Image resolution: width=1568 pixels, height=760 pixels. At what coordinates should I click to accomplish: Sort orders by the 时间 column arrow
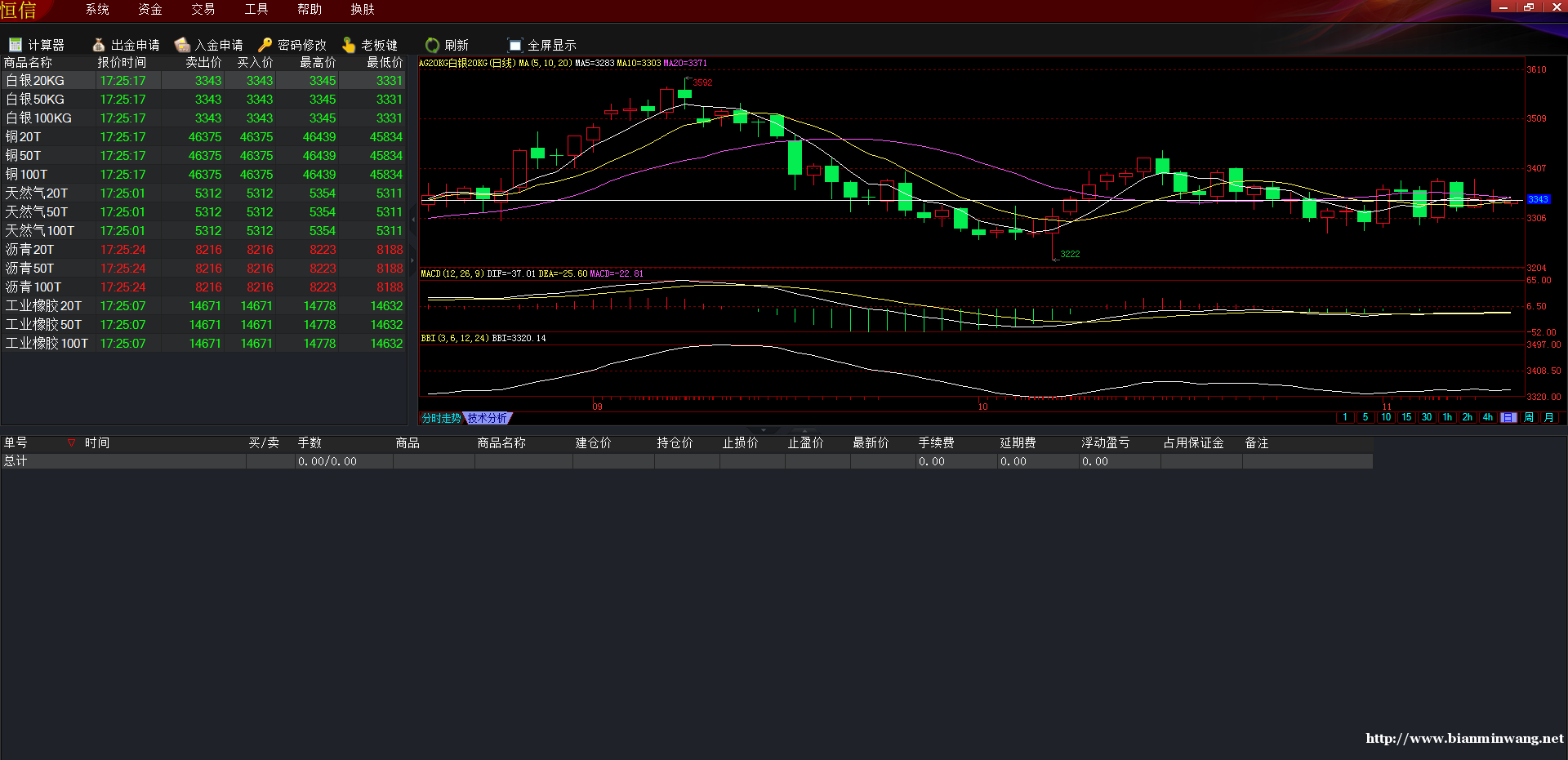[71, 442]
